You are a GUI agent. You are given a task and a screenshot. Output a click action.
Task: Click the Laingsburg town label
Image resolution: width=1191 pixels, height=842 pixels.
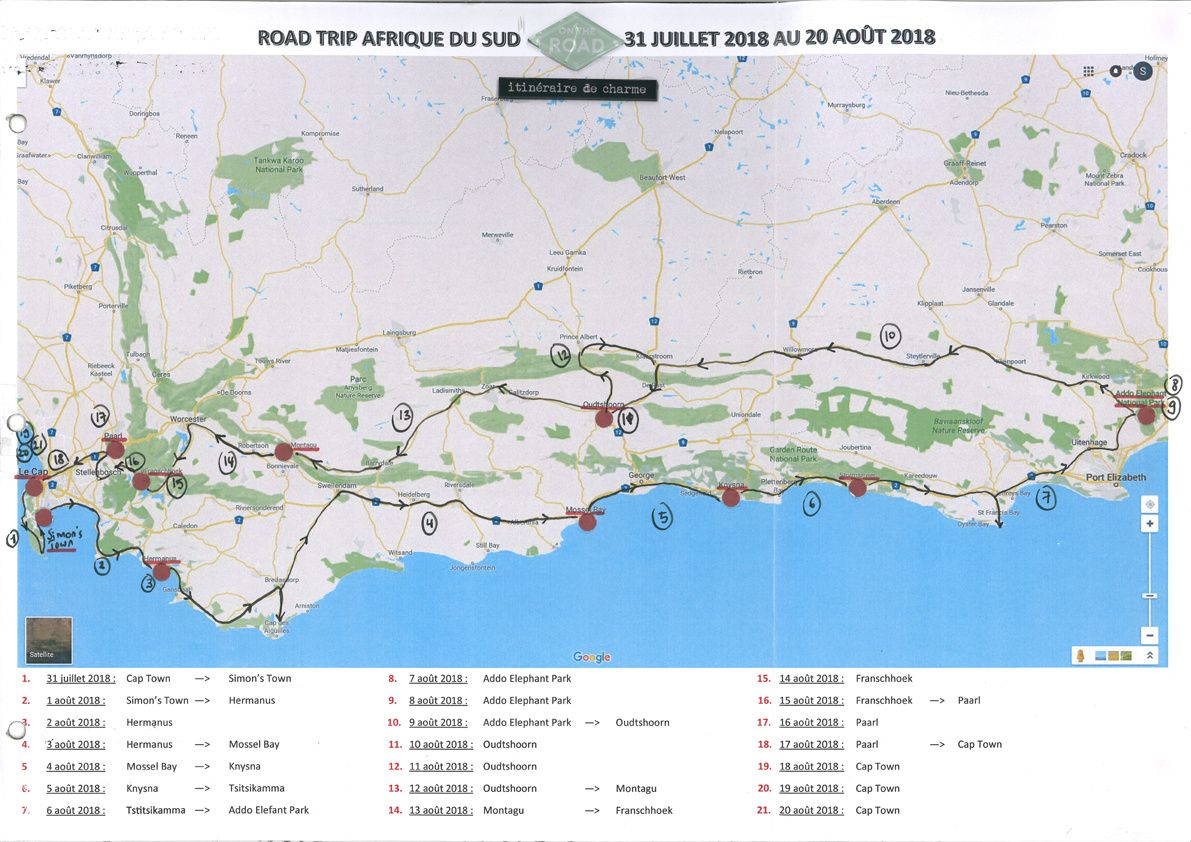click(x=400, y=332)
